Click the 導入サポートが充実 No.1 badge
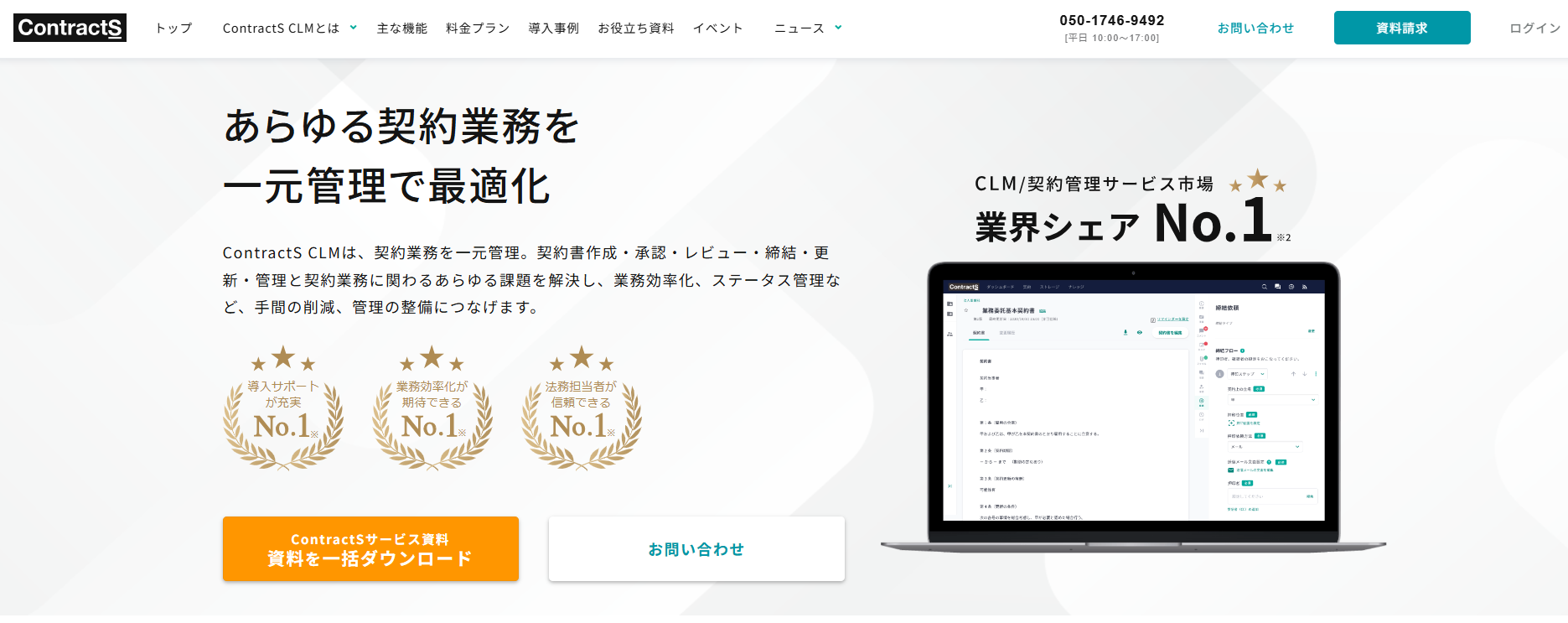The width and height of the screenshot is (1568, 623). coord(283,408)
